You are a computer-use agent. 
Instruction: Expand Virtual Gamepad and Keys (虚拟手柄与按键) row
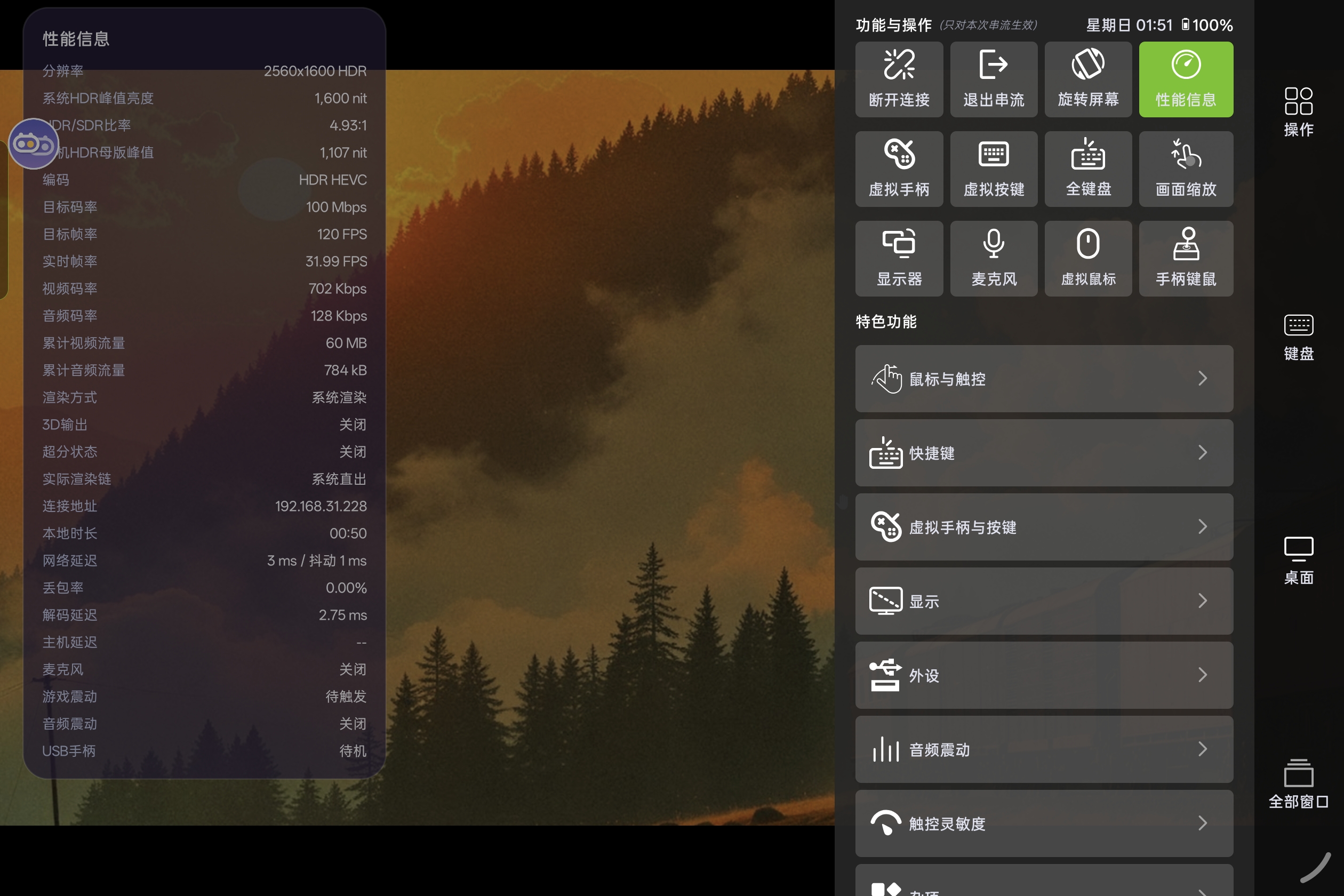tap(1044, 527)
